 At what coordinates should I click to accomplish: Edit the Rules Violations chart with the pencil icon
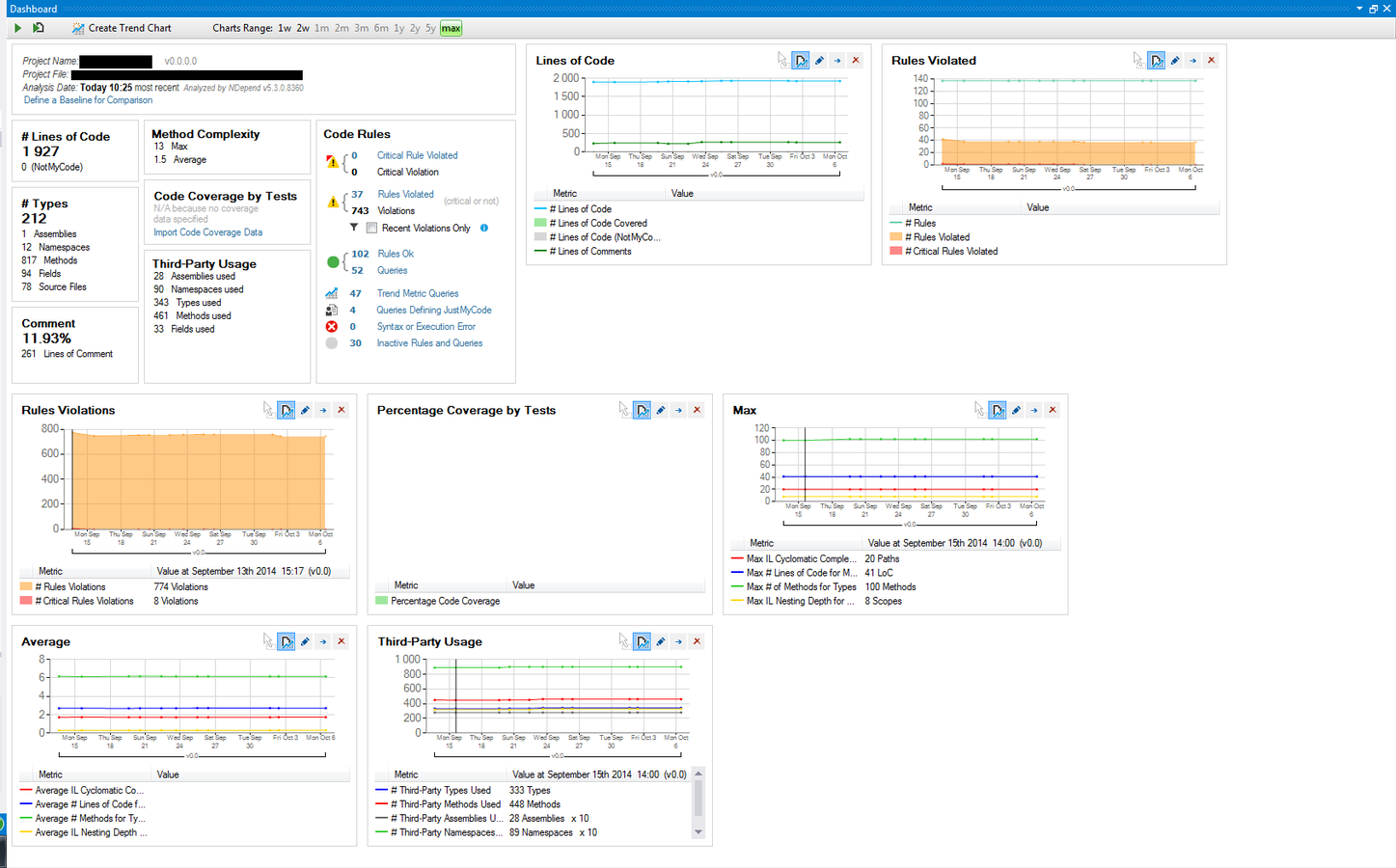[x=305, y=411]
